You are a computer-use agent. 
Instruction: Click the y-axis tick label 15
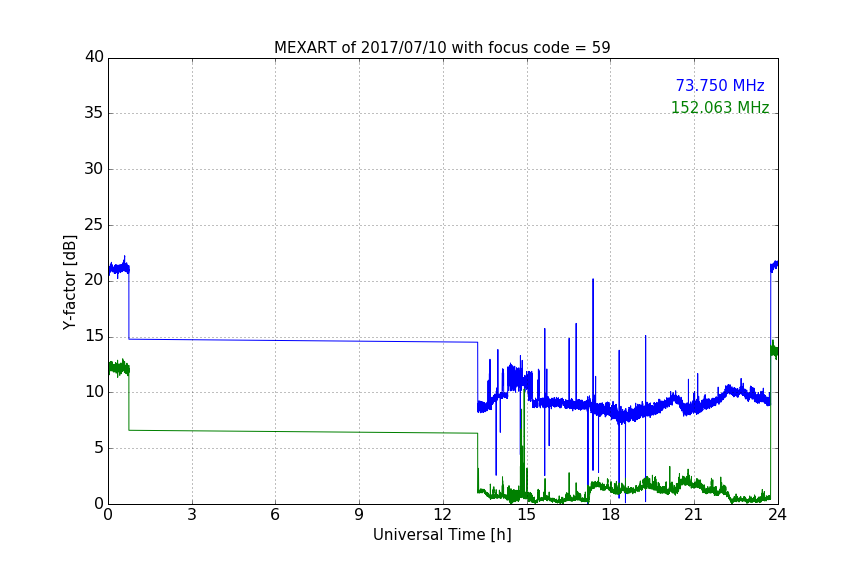(94, 336)
